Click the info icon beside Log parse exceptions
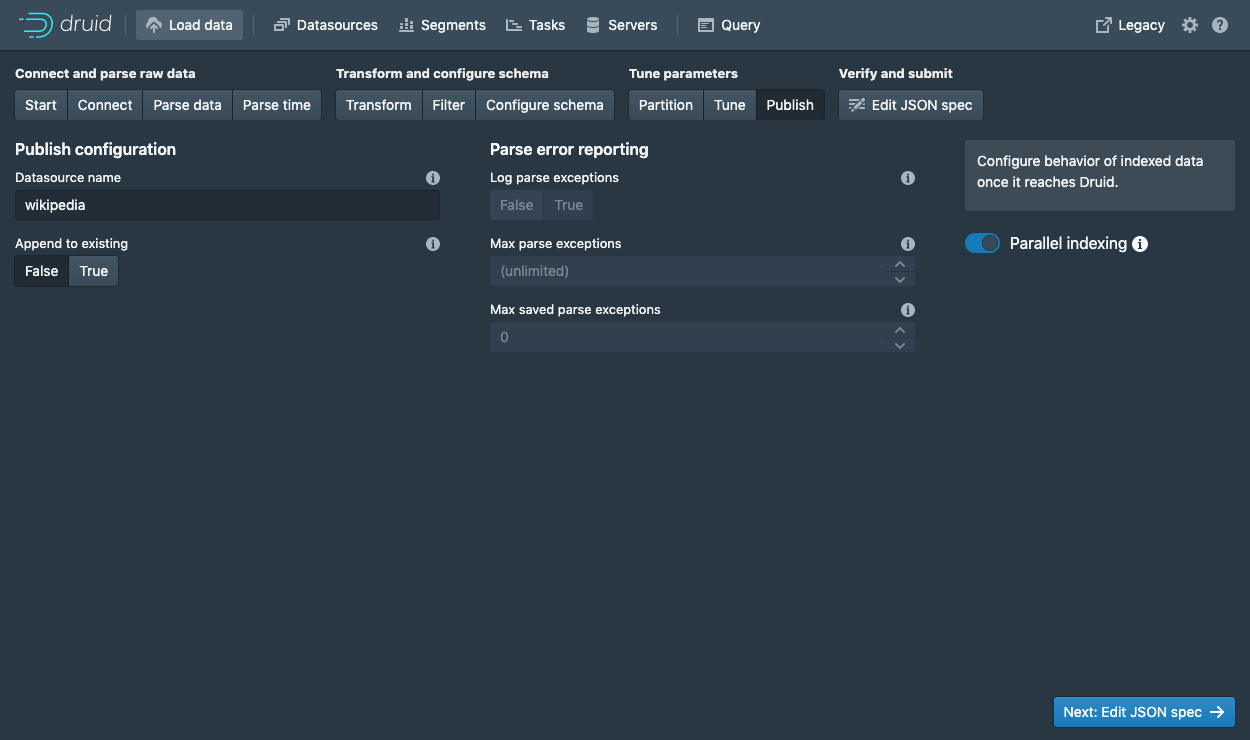1250x740 pixels. click(x=908, y=178)
